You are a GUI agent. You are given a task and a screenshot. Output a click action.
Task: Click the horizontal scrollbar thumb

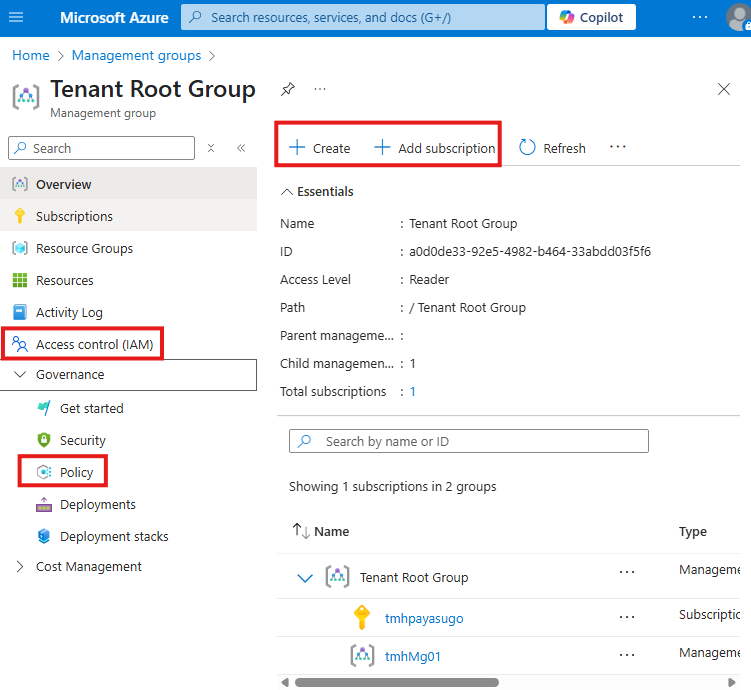397,682
